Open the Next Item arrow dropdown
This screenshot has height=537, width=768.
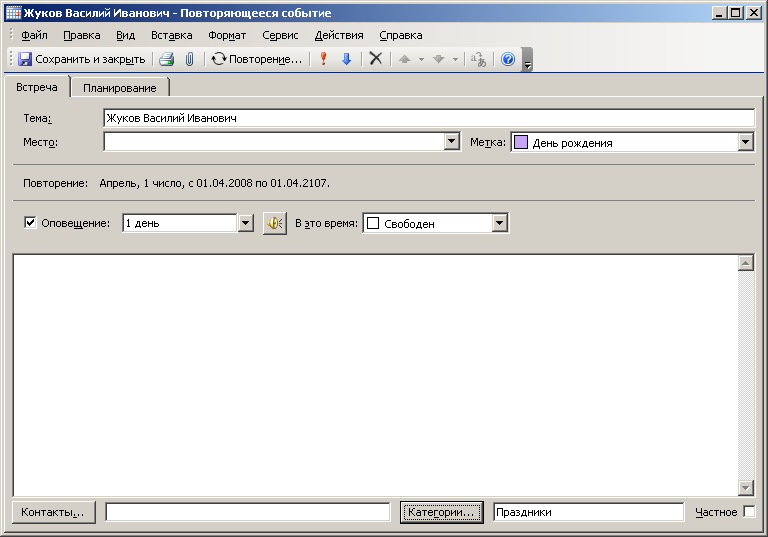click(x=456, y=59)
